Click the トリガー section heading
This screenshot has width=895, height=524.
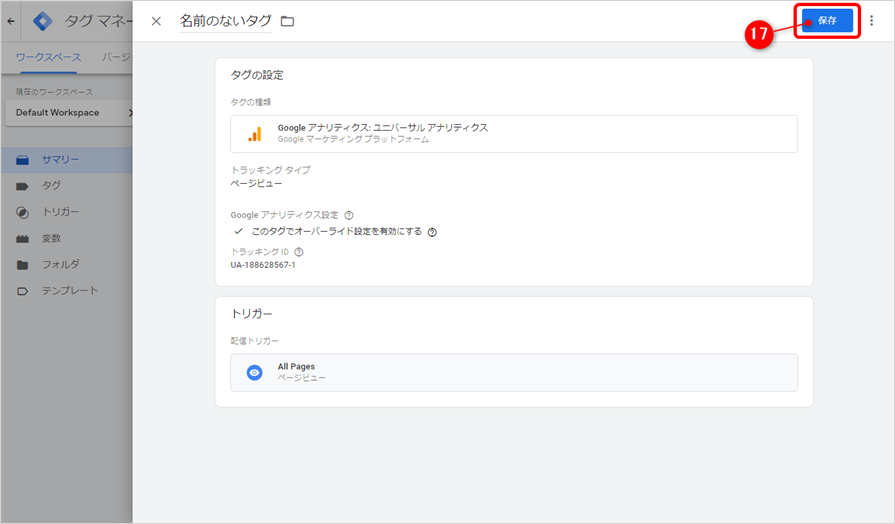pos(252,313)
